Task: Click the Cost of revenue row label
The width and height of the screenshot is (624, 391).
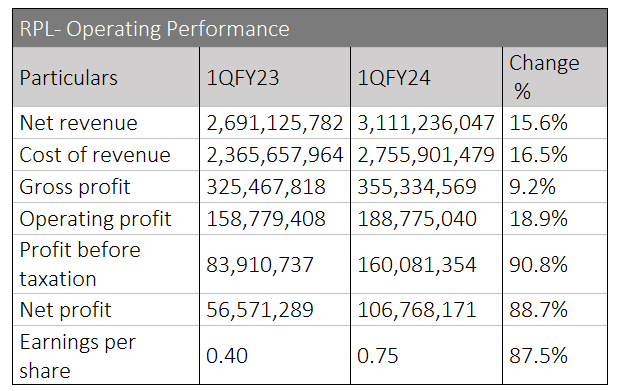Action: pos(95,155)
